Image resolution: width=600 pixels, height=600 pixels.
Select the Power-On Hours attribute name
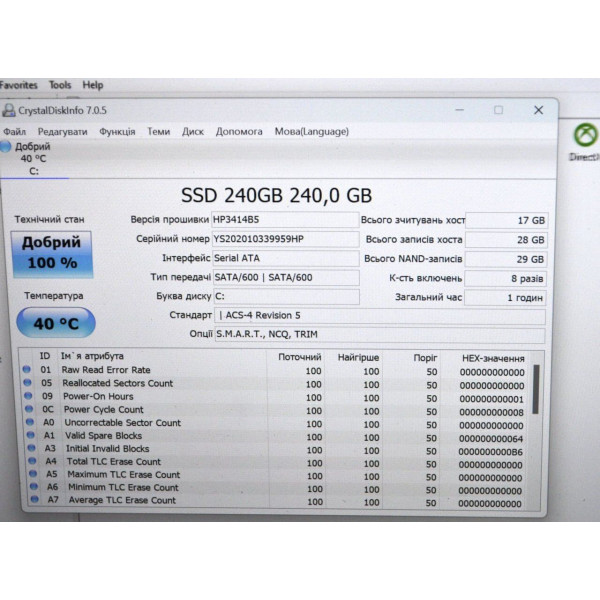point(98,396)
